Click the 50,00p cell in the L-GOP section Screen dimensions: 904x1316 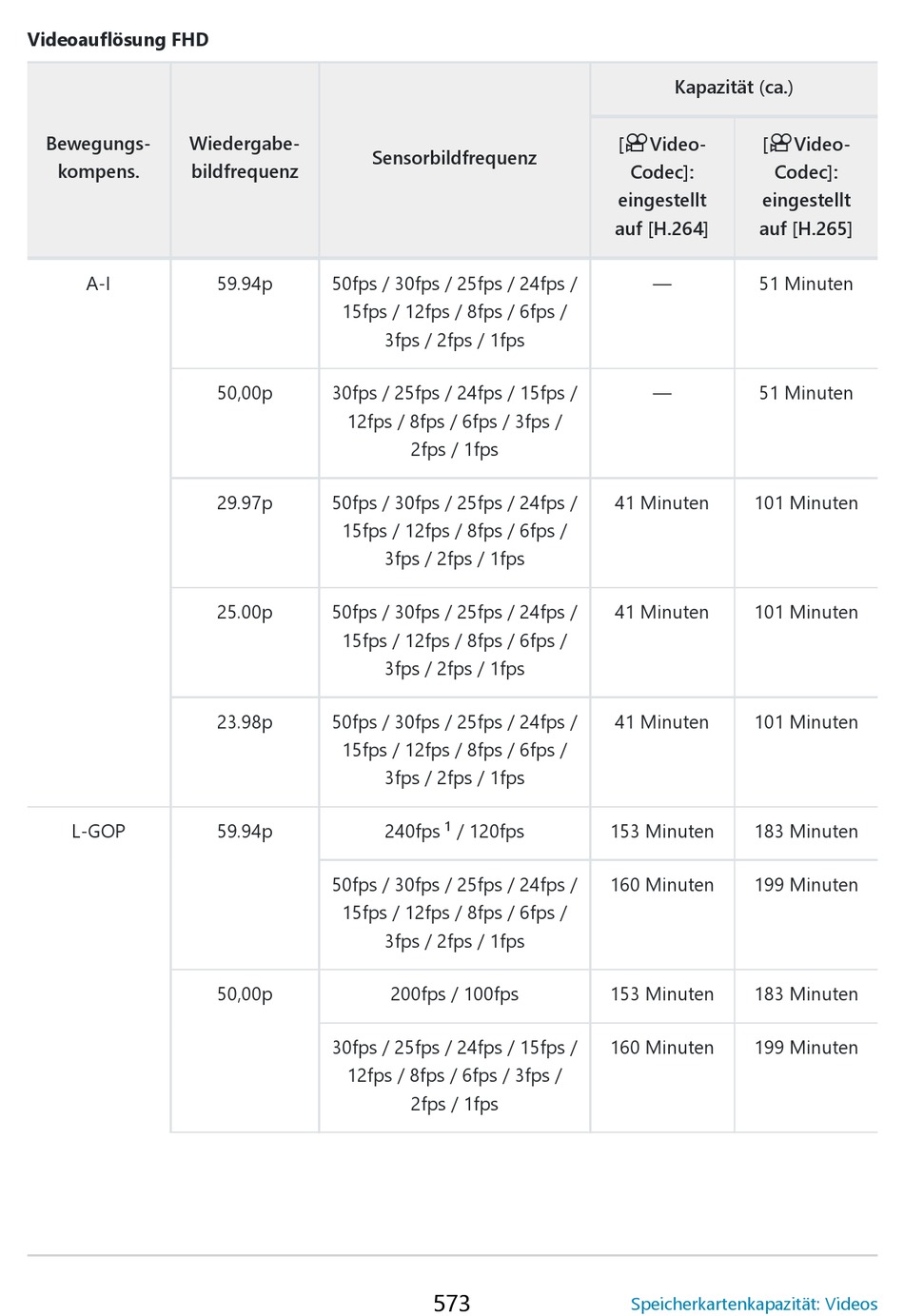[245, 994]
